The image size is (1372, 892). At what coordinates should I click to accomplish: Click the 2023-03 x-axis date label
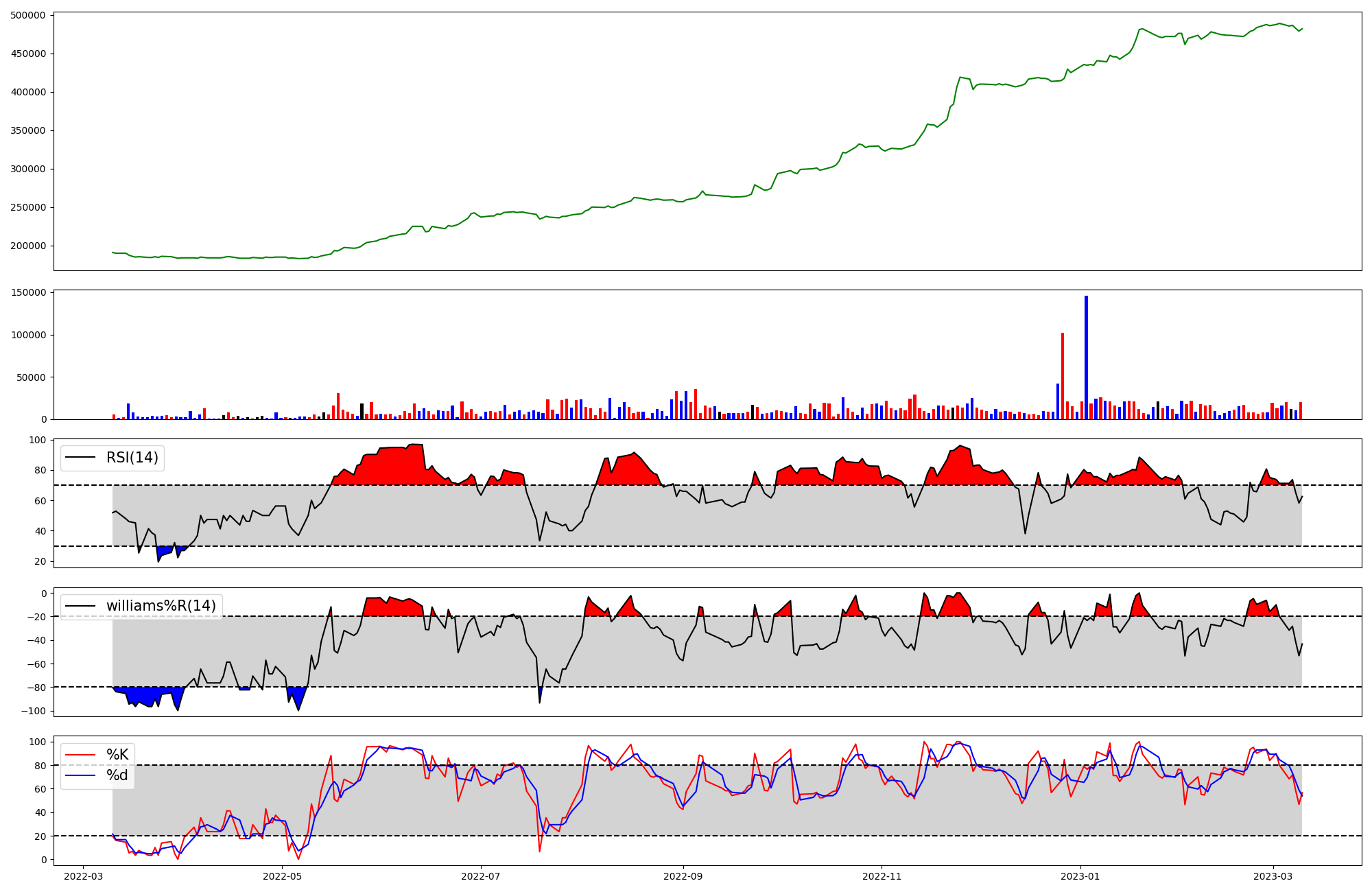(x=1273, y=876)
